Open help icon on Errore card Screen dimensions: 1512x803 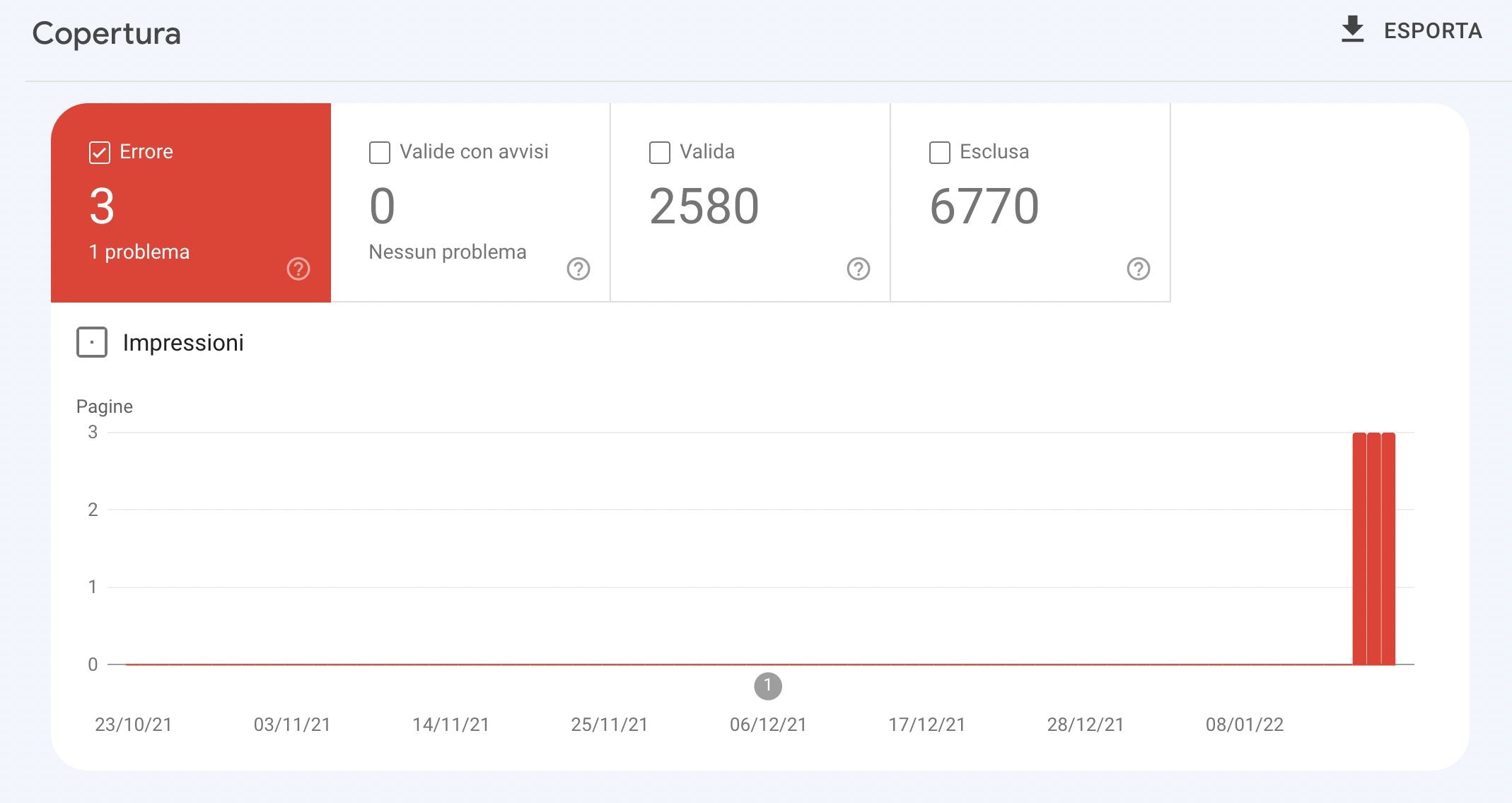pyautogui.click(x=298, y=269)
